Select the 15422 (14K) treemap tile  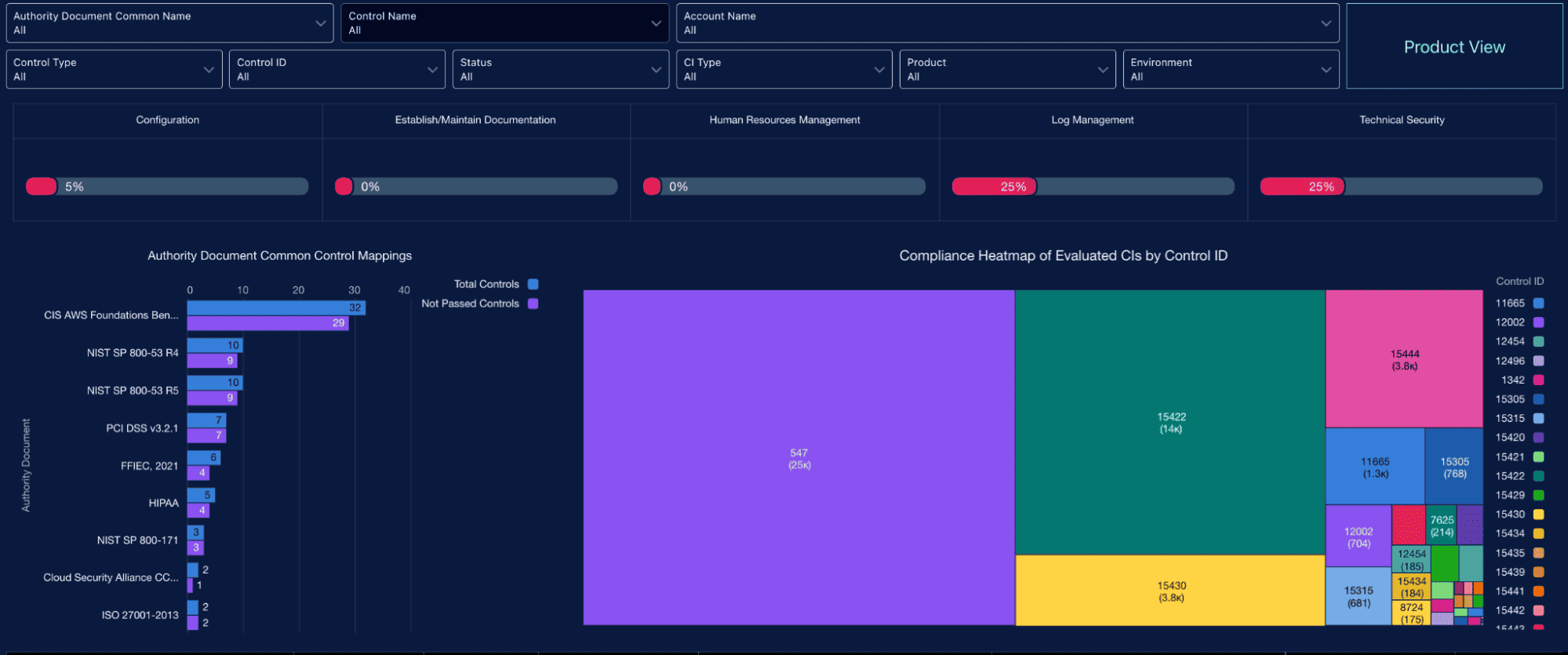tap(1170, 423)
